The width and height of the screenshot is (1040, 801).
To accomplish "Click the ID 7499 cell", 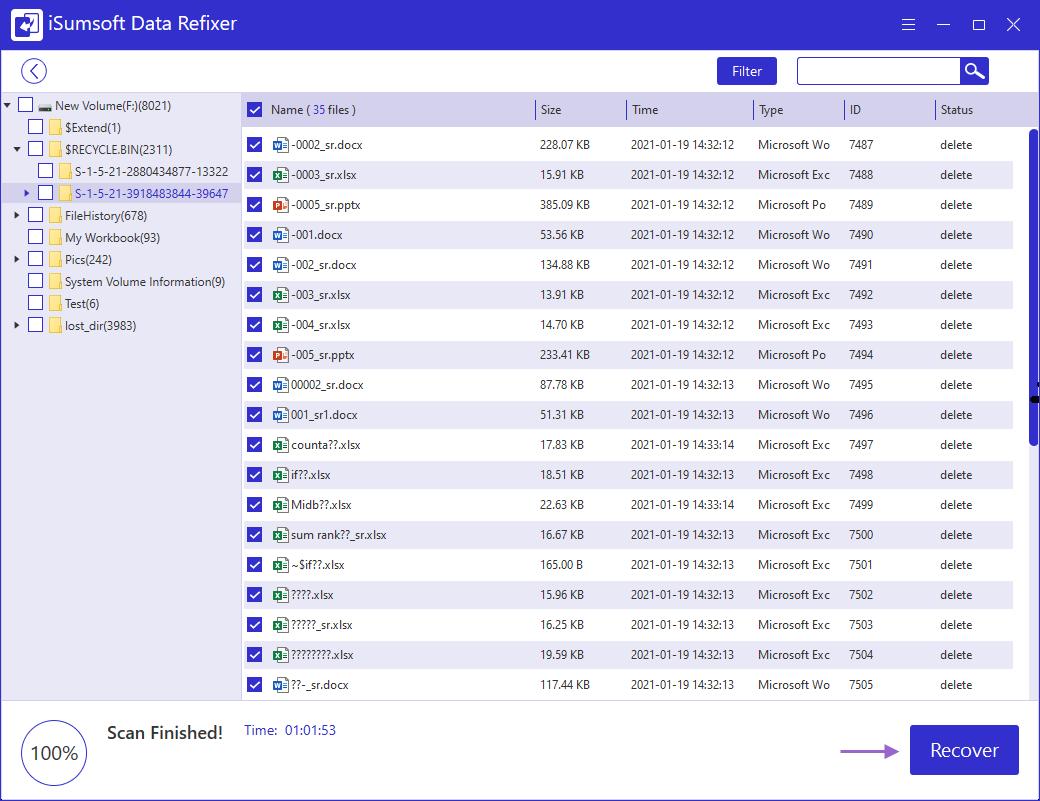I will pyautogui.click(x=861, y=505).
